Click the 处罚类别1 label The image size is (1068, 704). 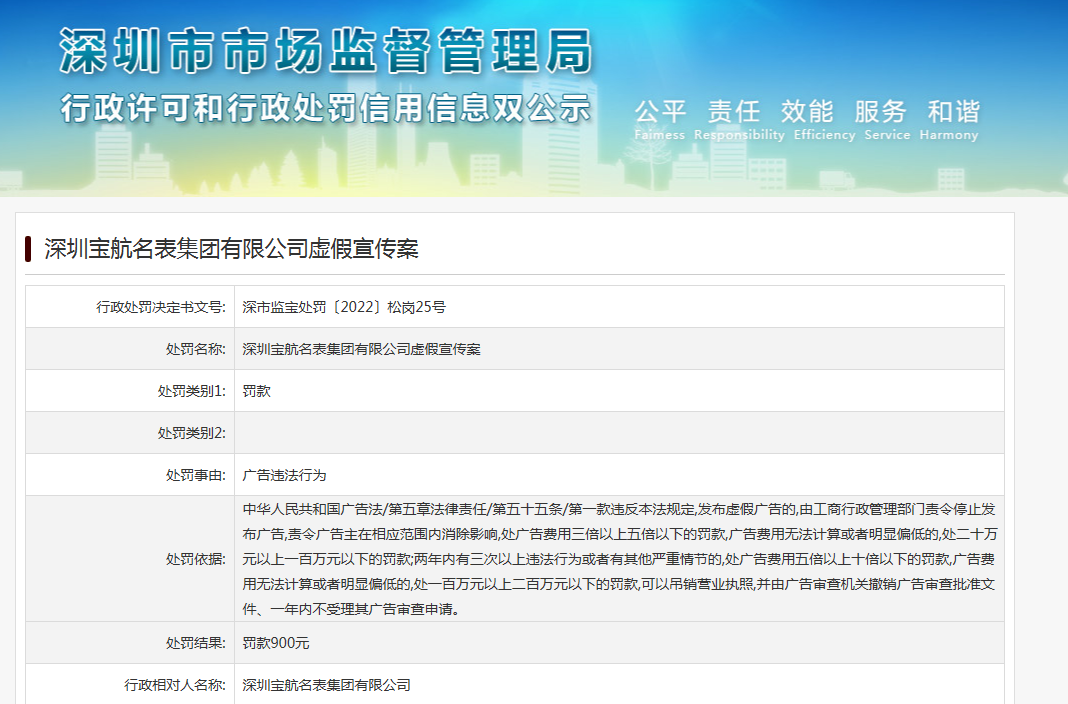(191, 391)
